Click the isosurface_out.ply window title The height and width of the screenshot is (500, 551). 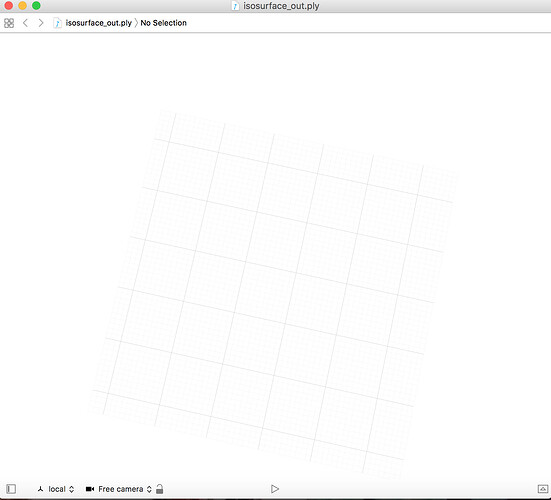(281, 6)
